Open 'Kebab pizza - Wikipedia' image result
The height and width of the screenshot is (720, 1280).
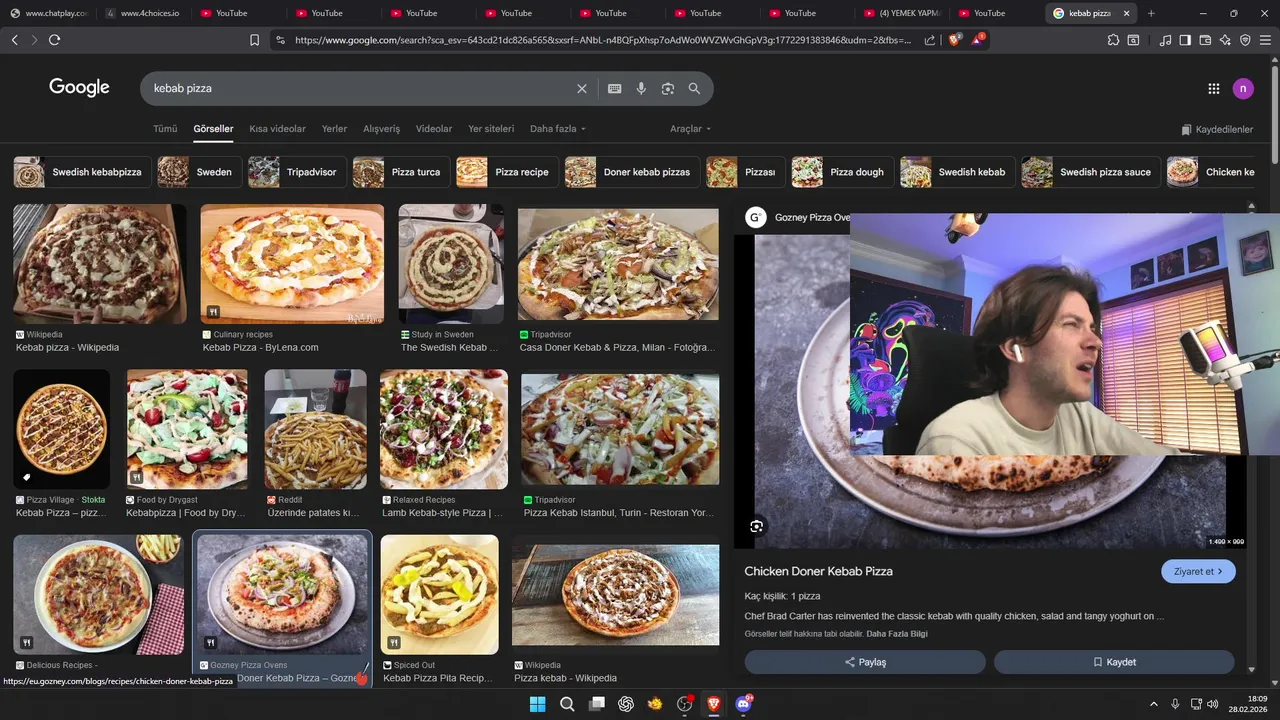point(99,264)
